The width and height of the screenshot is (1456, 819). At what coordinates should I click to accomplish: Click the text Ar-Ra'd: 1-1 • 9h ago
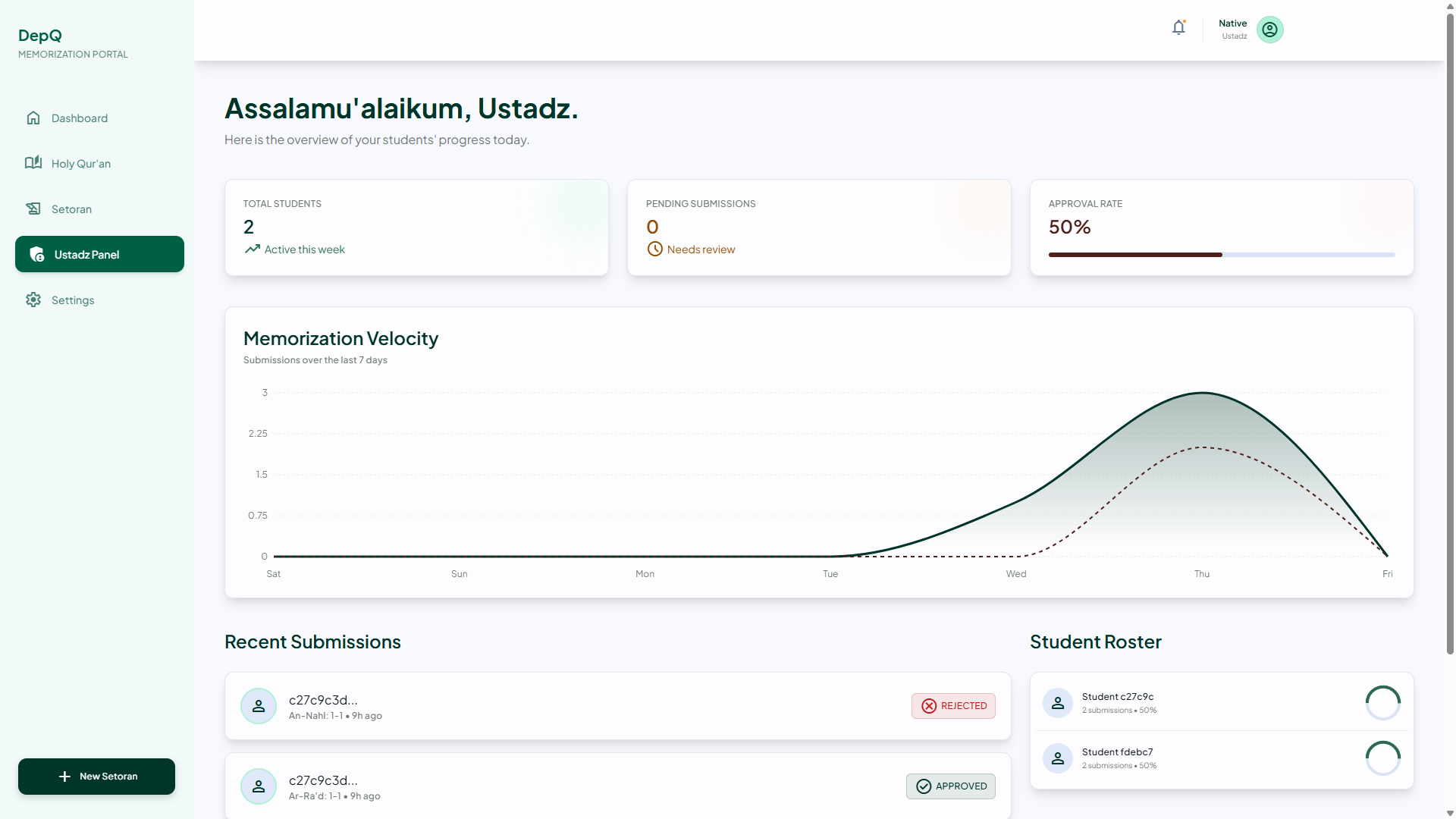tap(334, 796)
